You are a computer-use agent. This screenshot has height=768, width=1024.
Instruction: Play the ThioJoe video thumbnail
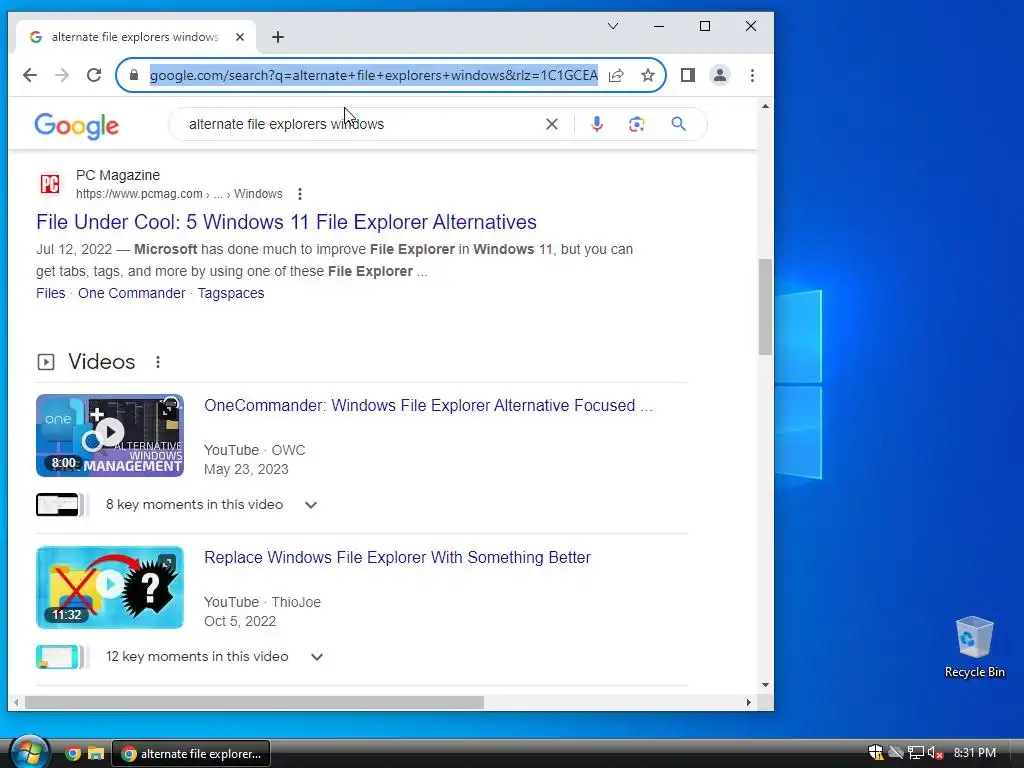110,588
